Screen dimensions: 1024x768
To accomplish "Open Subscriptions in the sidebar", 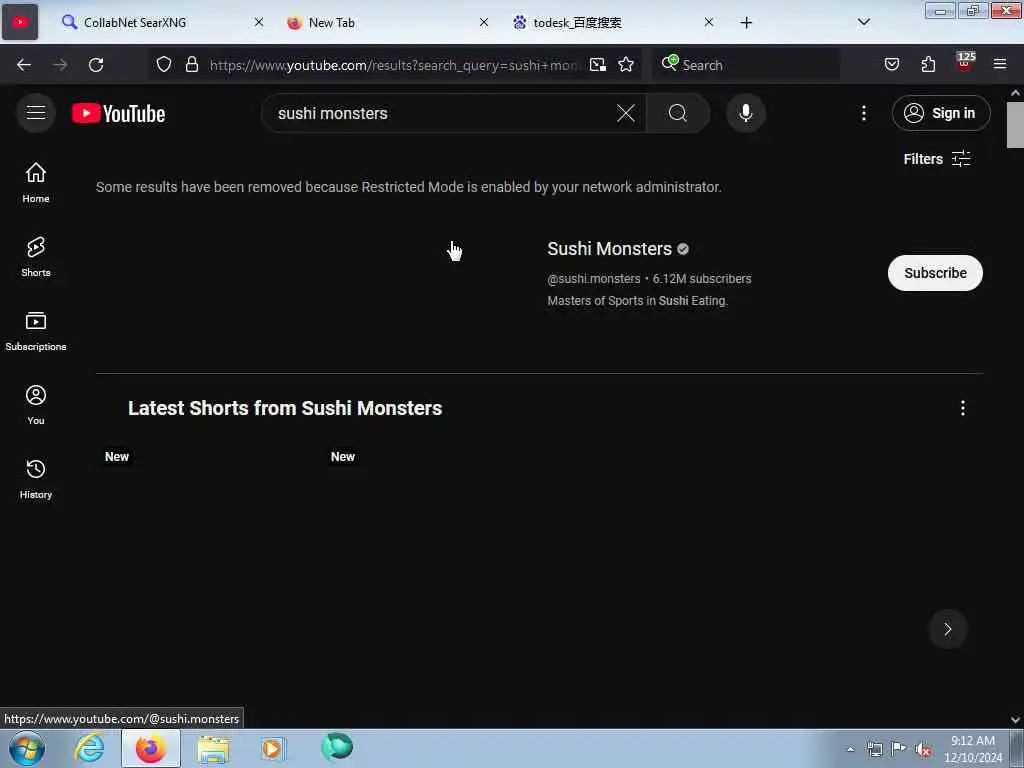I will 36,331.
